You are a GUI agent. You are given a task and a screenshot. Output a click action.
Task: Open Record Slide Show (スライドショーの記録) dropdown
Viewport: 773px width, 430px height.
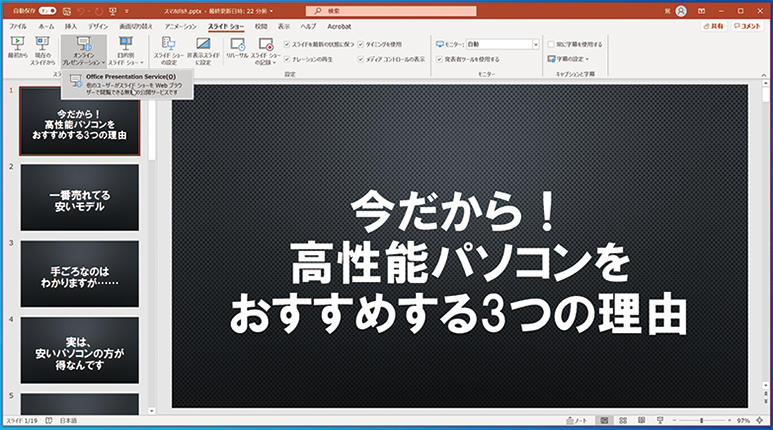click(x=266, y=51)
